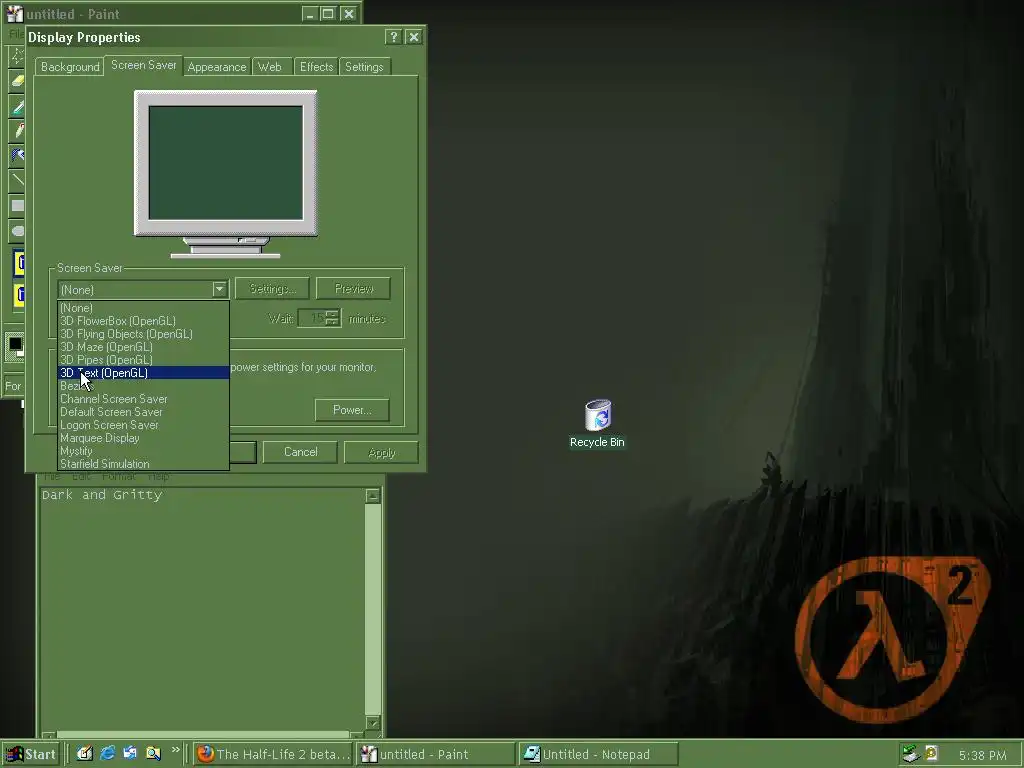Choose 3D Flying Objects (OpenGL) from the list
Viewport: 1024px width, 768px height.
pyautogui.click(x=144, y=334)
